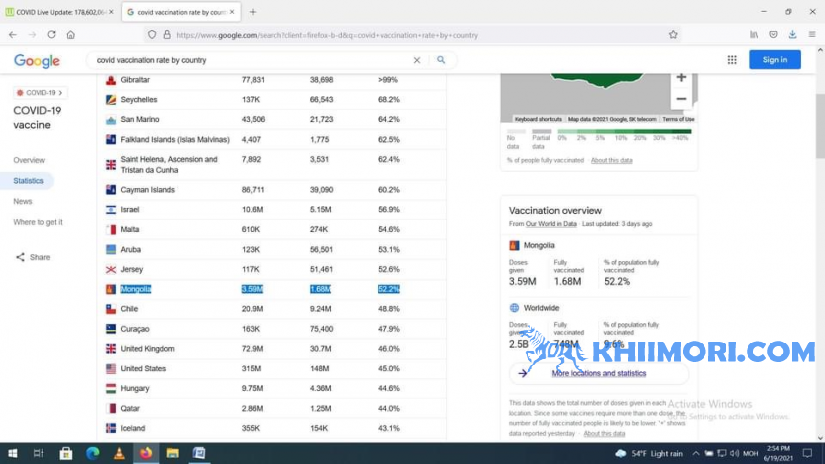Zoom in on the vaccination map
The image size is (825, 464).
point(681,78)
